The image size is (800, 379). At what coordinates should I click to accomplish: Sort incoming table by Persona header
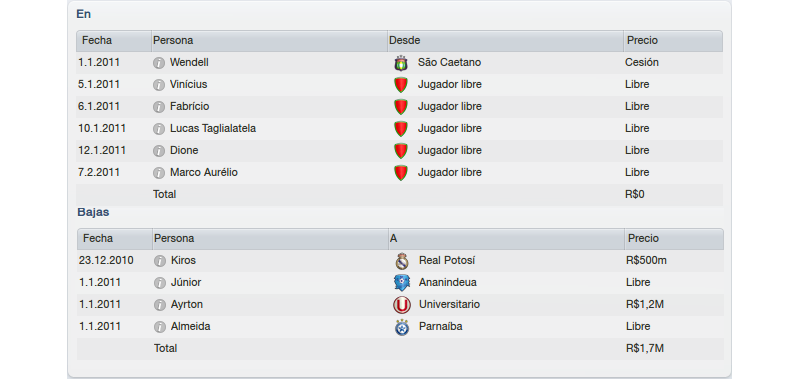[269, 40]
